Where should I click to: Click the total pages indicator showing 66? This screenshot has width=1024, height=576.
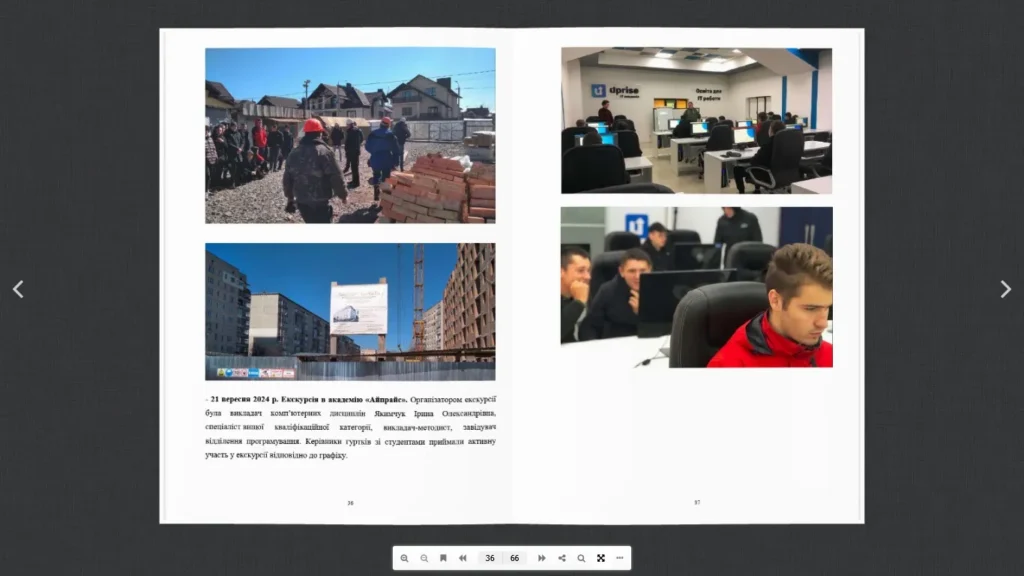click(515, 558)
